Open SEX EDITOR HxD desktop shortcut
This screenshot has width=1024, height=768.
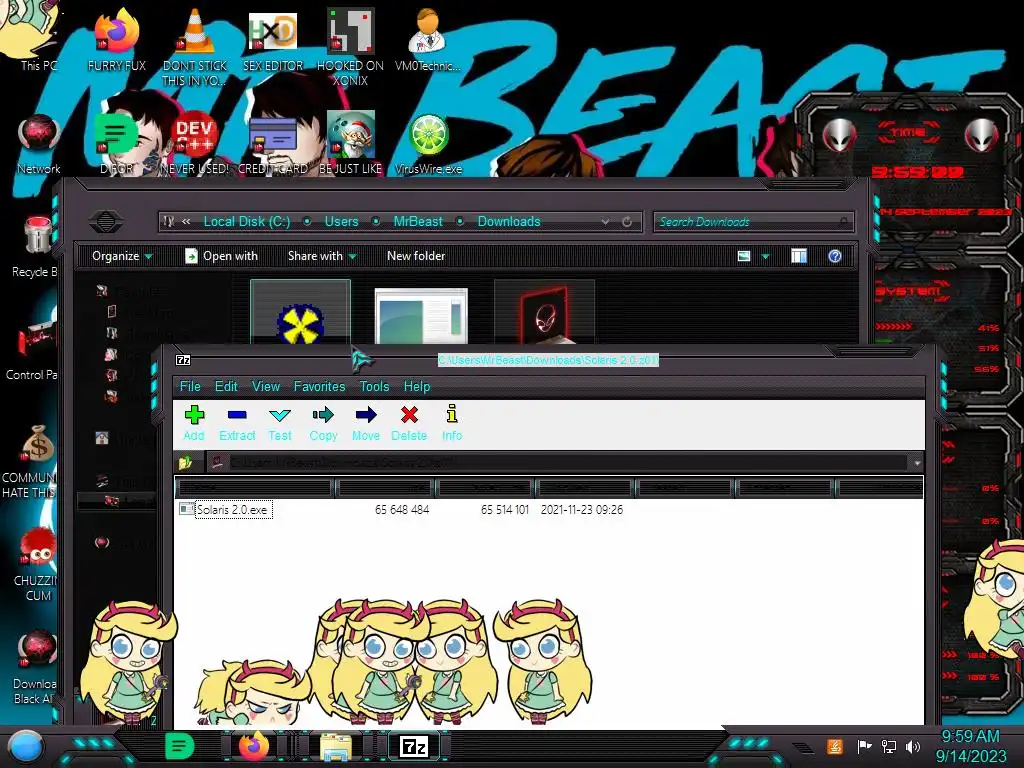click(x=273, y=40)
